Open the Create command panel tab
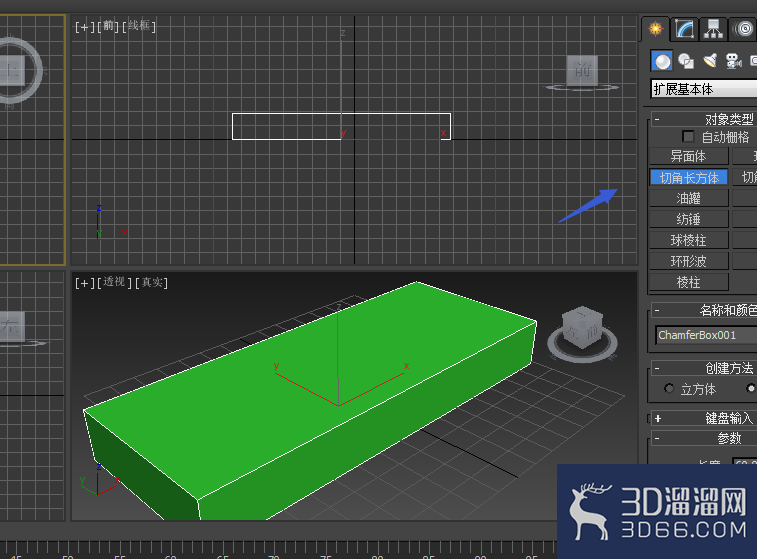Screen dimensions: 757x559 tap(656, 29)
